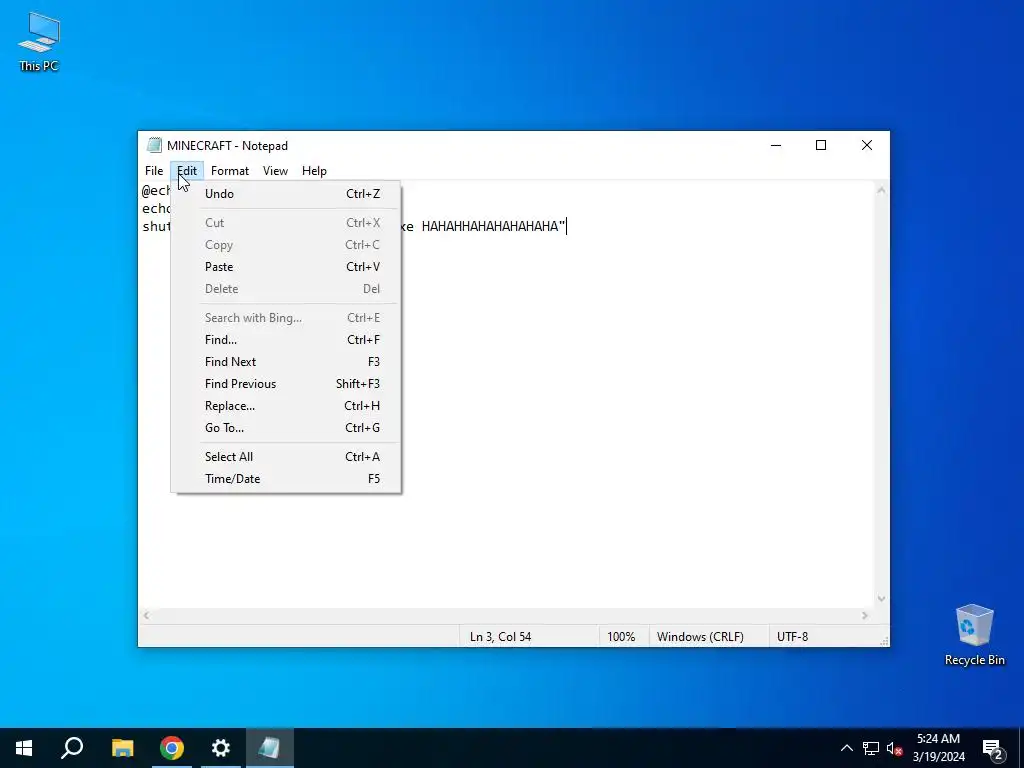Viewport: 1024px width, 768px height.
Task: Select Find... in Edit menu
Action: point(286,340)
